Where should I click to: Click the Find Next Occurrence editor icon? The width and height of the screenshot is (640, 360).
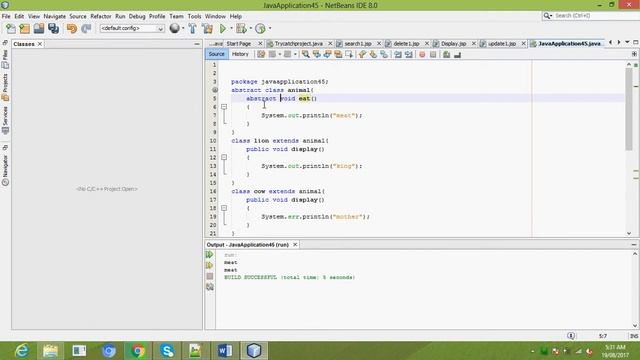[327, 54]
